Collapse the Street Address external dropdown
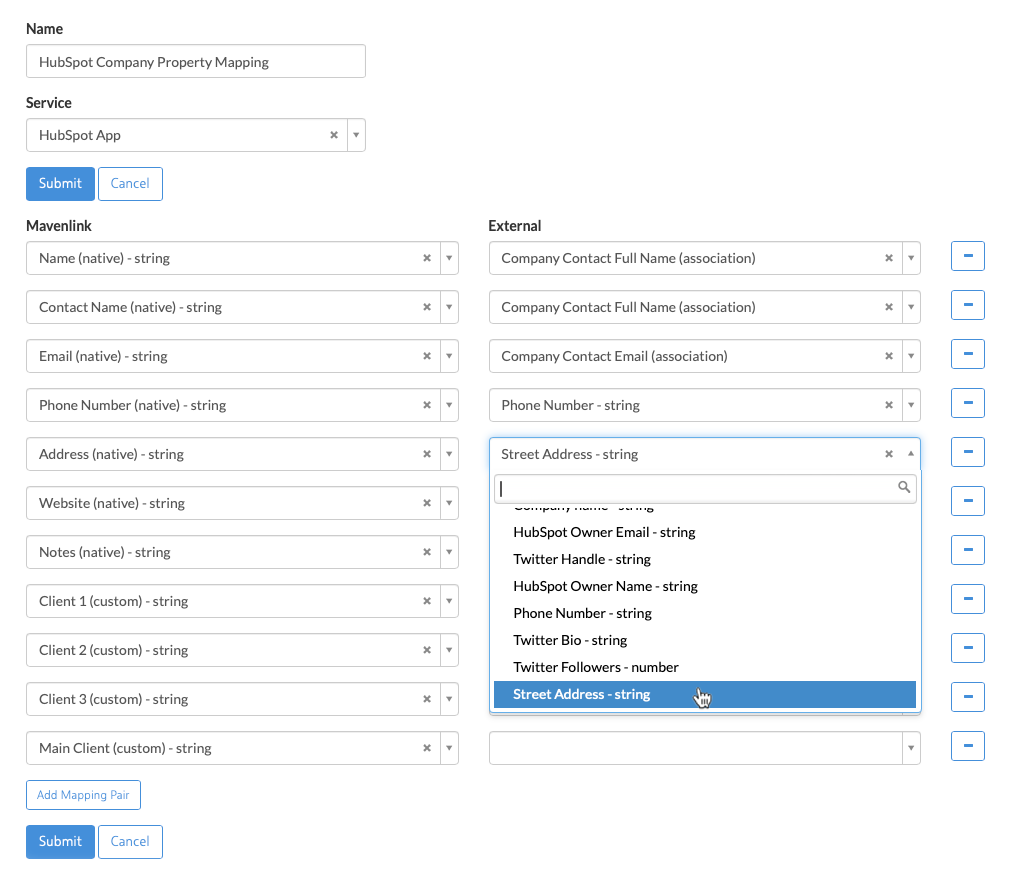The image size is (1020, 887). click(x=911, y=454)
